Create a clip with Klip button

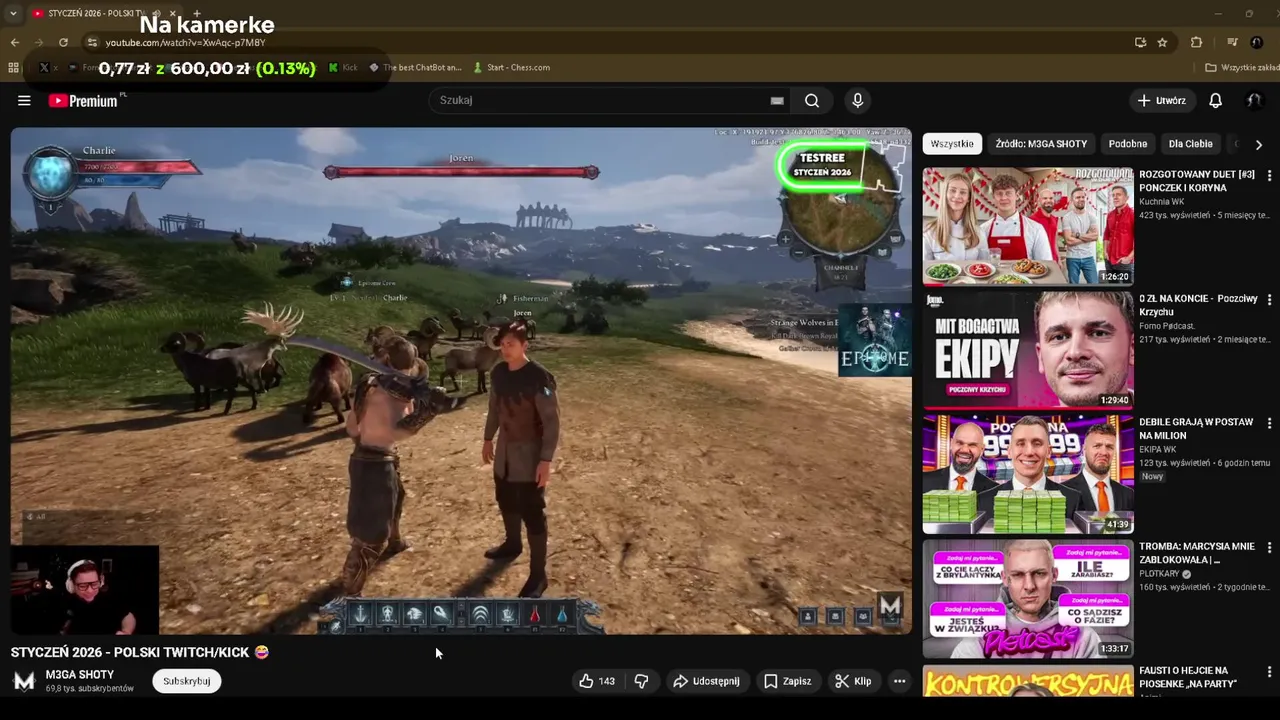tap(853, 681)
